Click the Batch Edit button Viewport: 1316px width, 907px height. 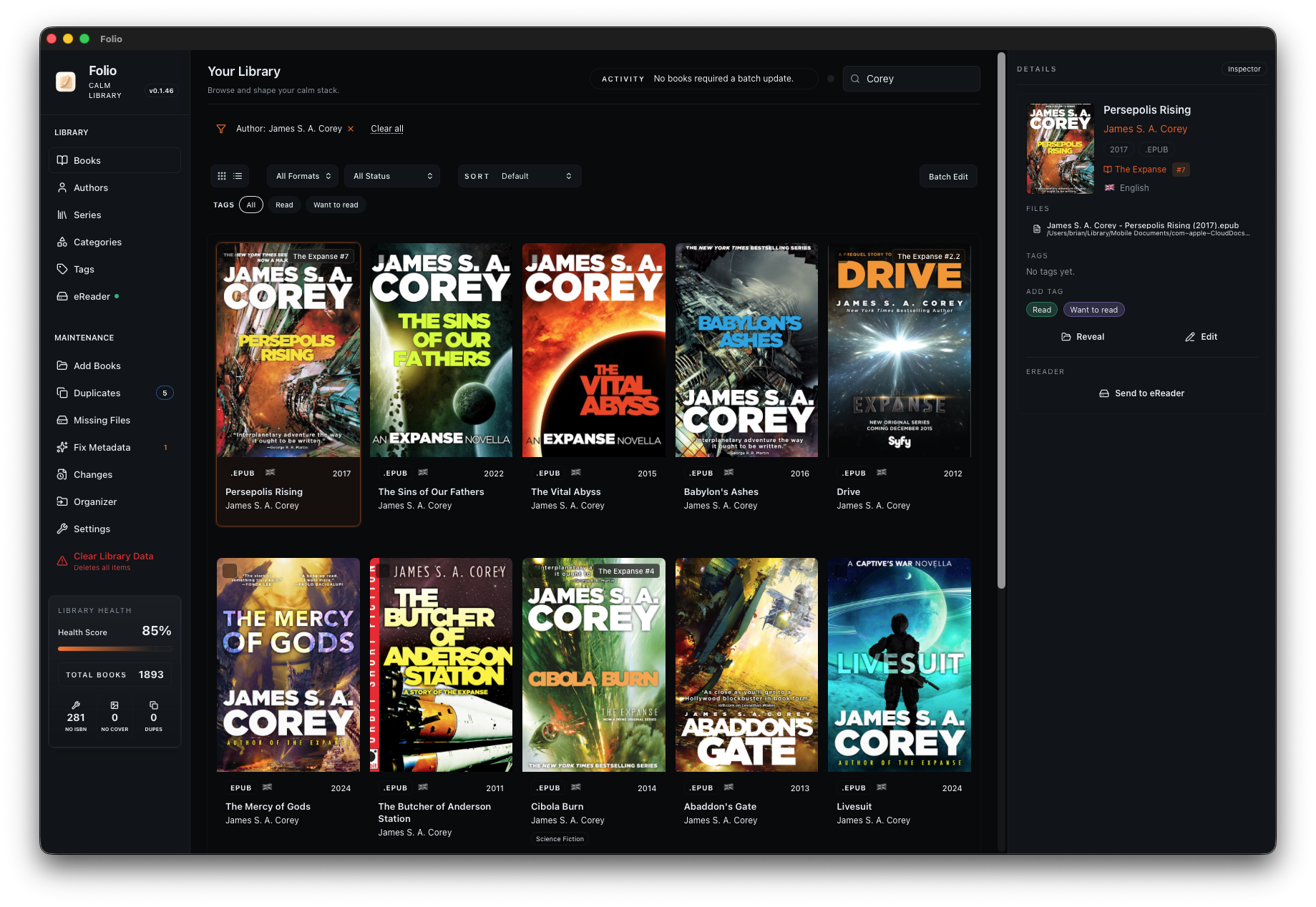pyautogui.click(x=948, y=175)
